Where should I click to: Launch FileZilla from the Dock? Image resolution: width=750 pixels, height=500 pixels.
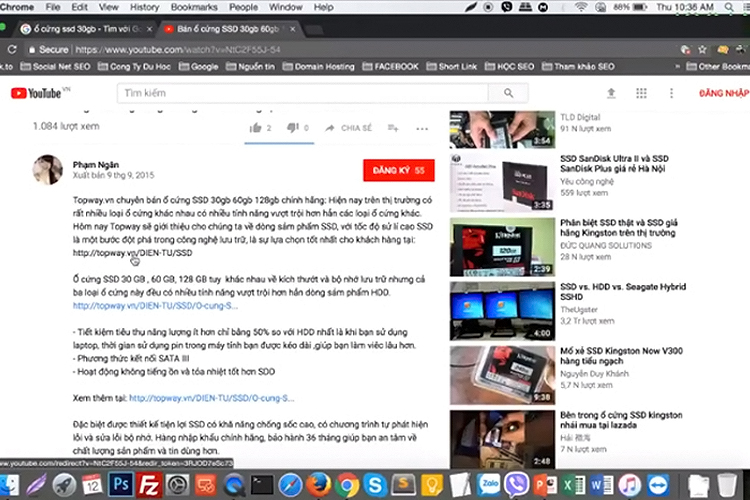click(x=149, y=485)
